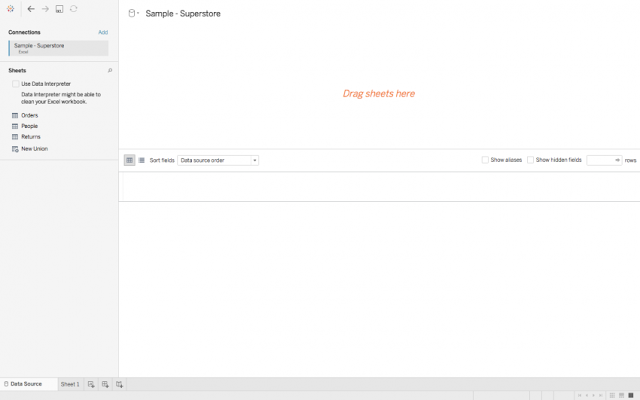The image size is (640, 400).
Task: Click the New Story icon
Action: (119, 384)
